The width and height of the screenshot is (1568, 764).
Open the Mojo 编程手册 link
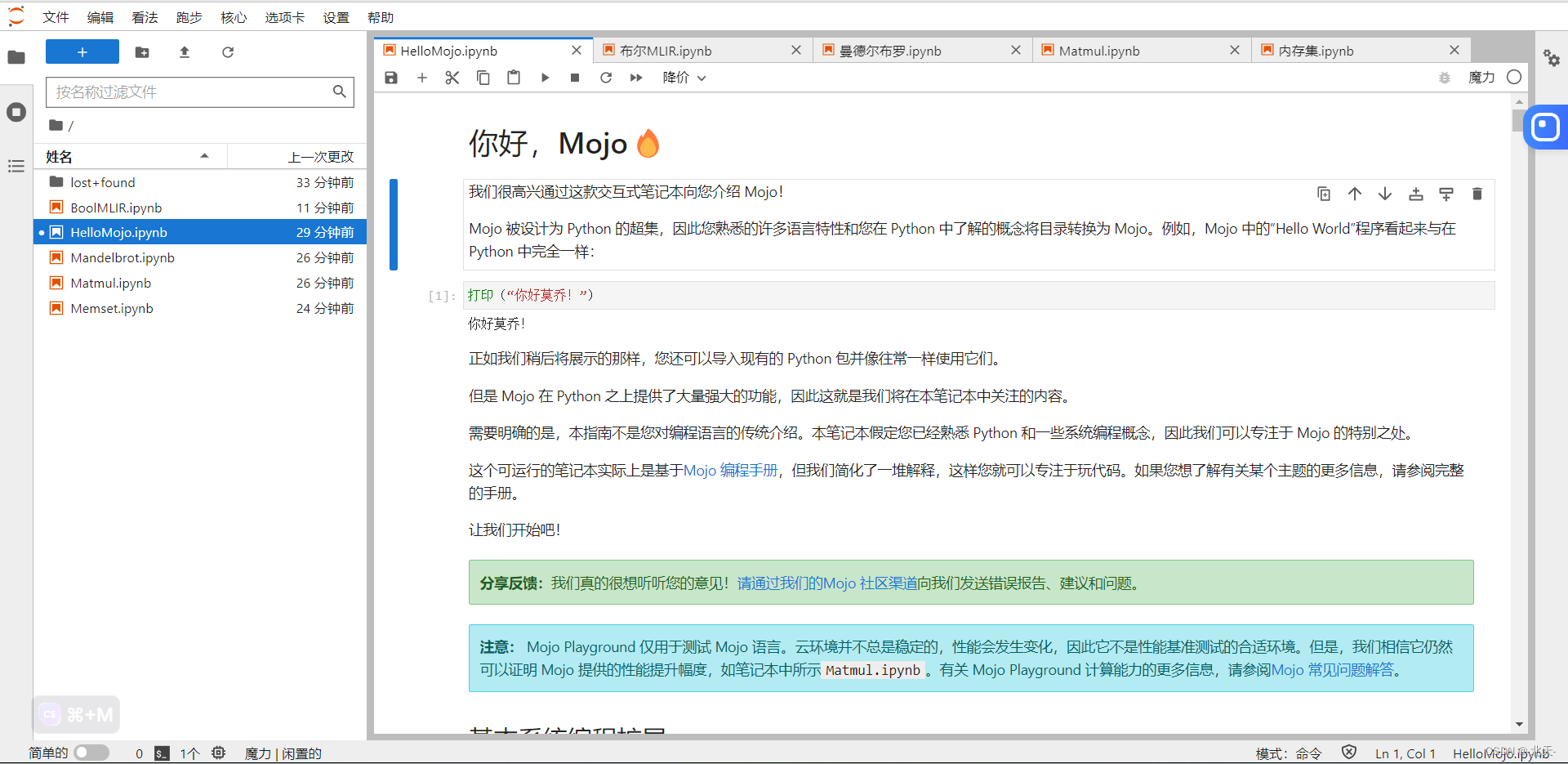click(731, 471)
